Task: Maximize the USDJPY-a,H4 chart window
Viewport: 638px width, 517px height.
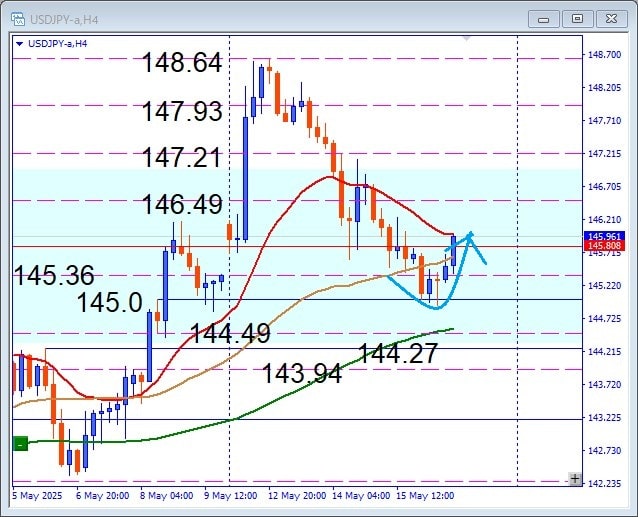Action: 577,19
